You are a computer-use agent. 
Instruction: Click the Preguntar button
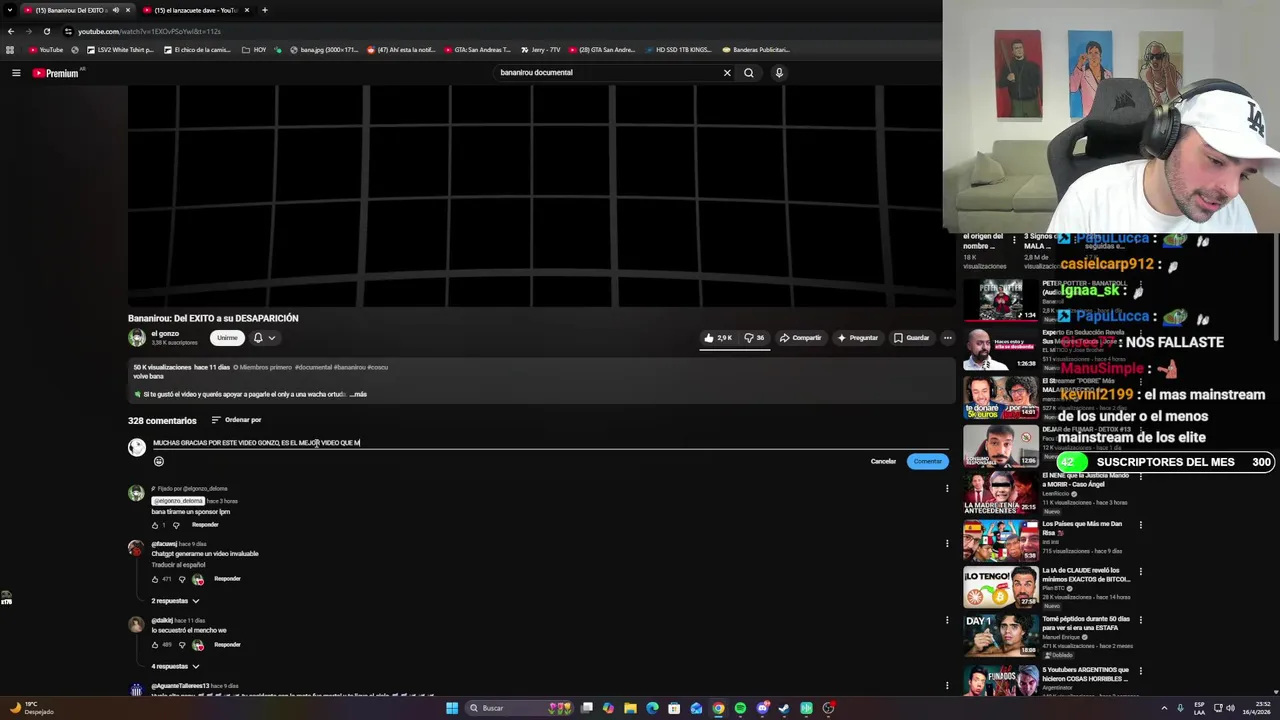(x=857, y=338)
